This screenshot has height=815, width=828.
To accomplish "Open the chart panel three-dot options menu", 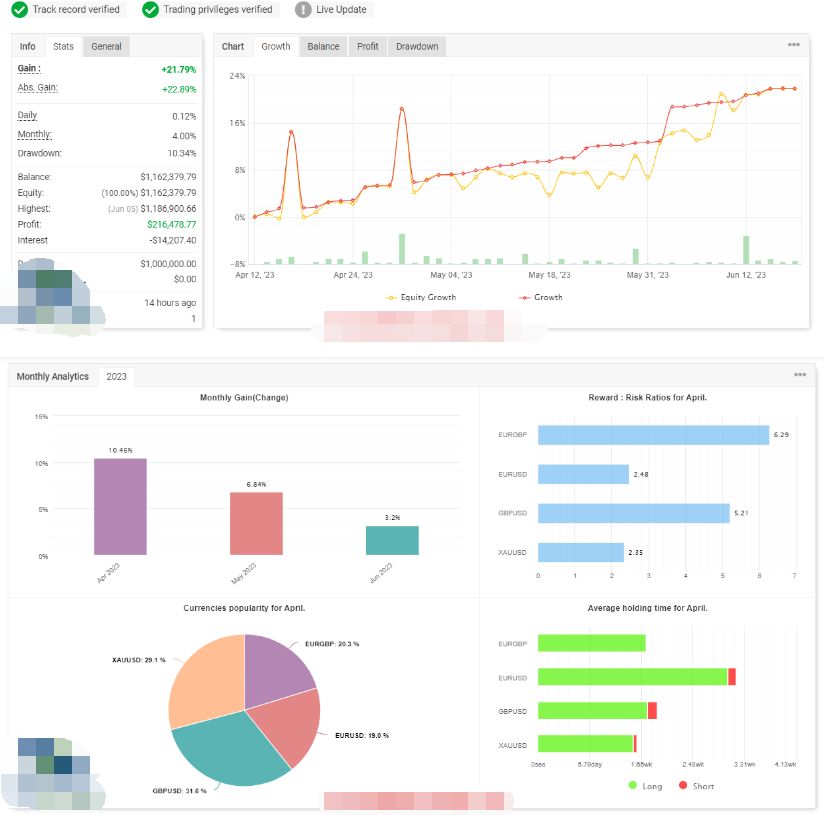I will [793, 45].
